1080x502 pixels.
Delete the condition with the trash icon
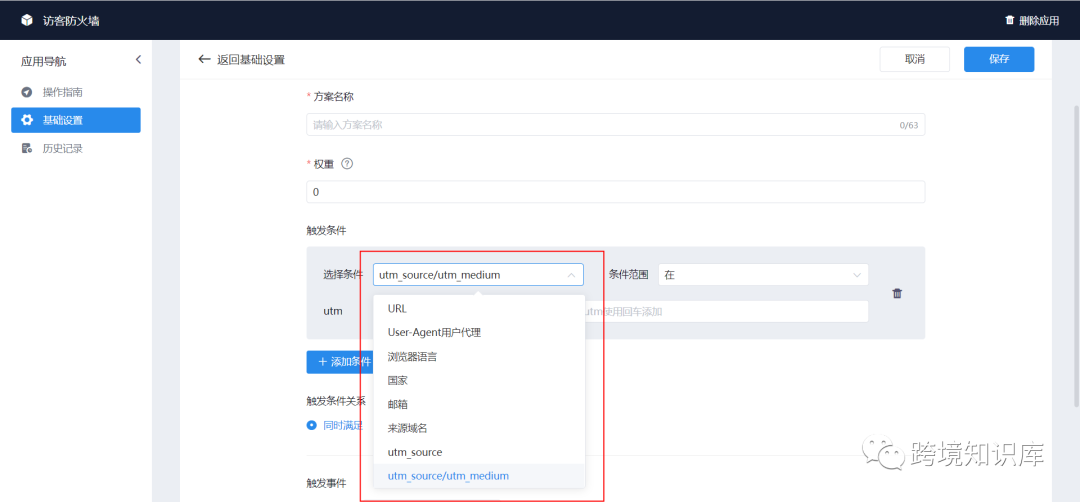(x=897, y=293)
